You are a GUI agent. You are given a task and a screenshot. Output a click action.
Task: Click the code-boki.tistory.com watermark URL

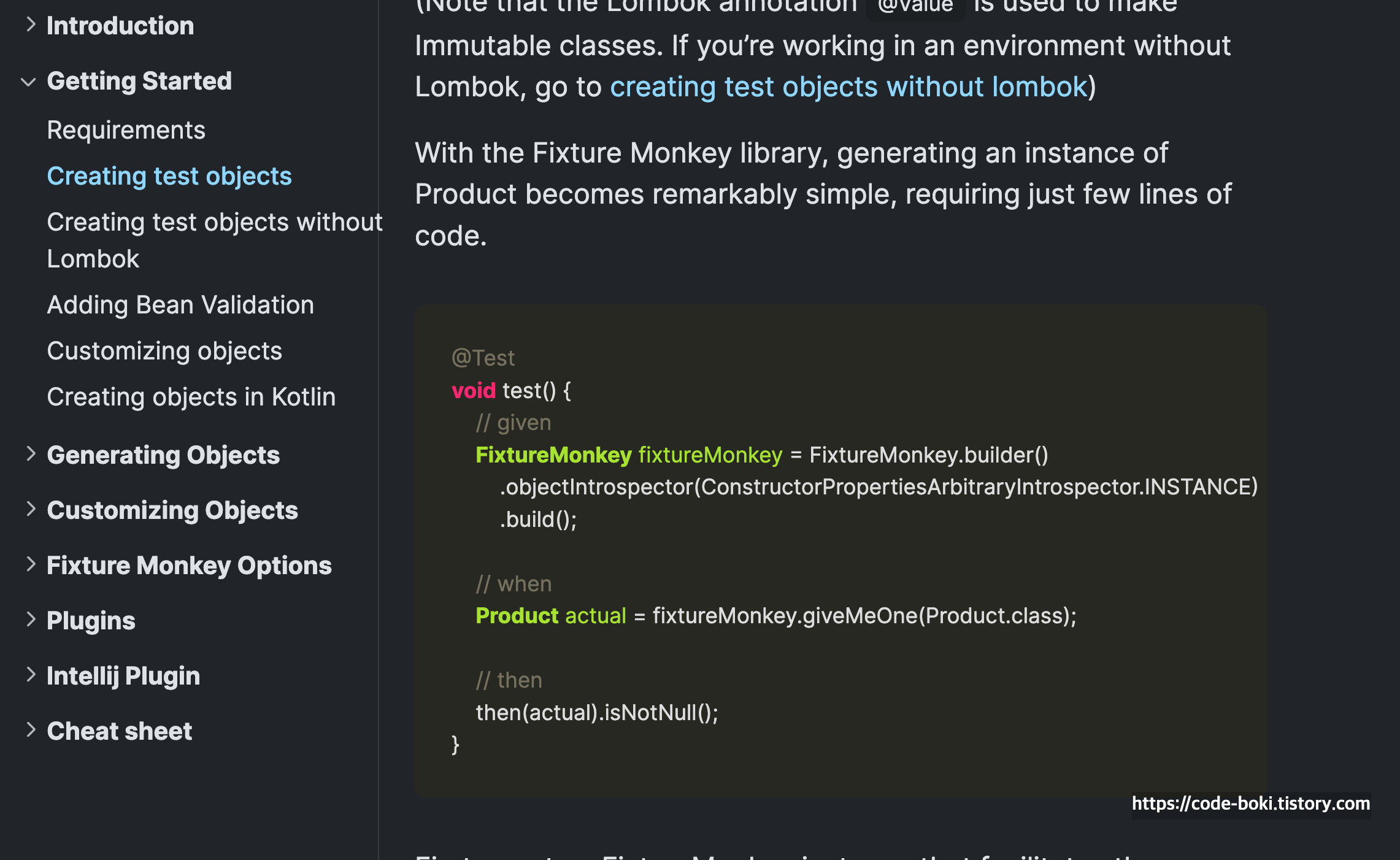[x=1250, y=804]
